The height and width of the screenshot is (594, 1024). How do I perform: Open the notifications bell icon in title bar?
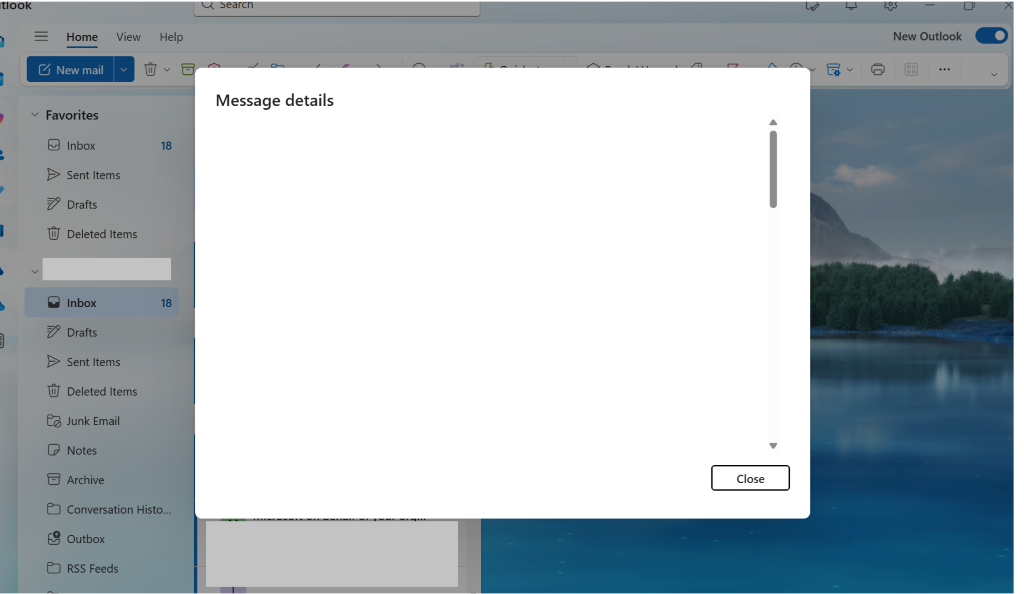pyautogui.click(x=852, y=6)
